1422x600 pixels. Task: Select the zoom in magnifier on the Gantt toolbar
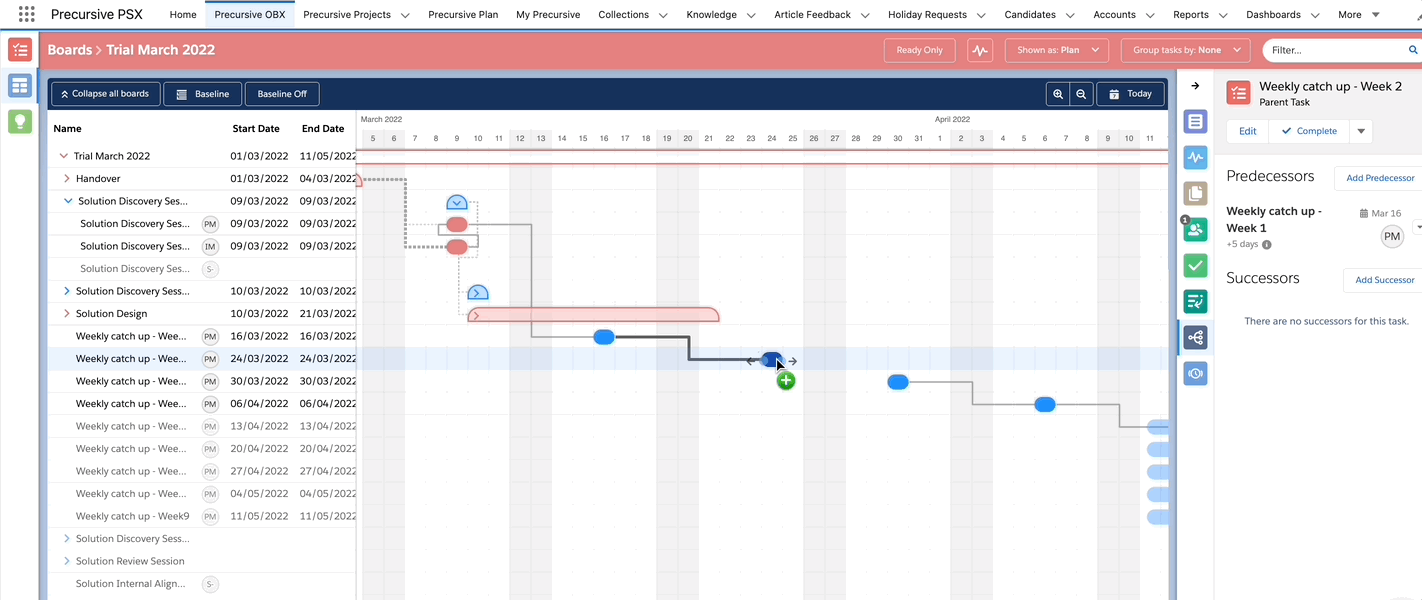pyautogui.click(x=1058, y=93)
